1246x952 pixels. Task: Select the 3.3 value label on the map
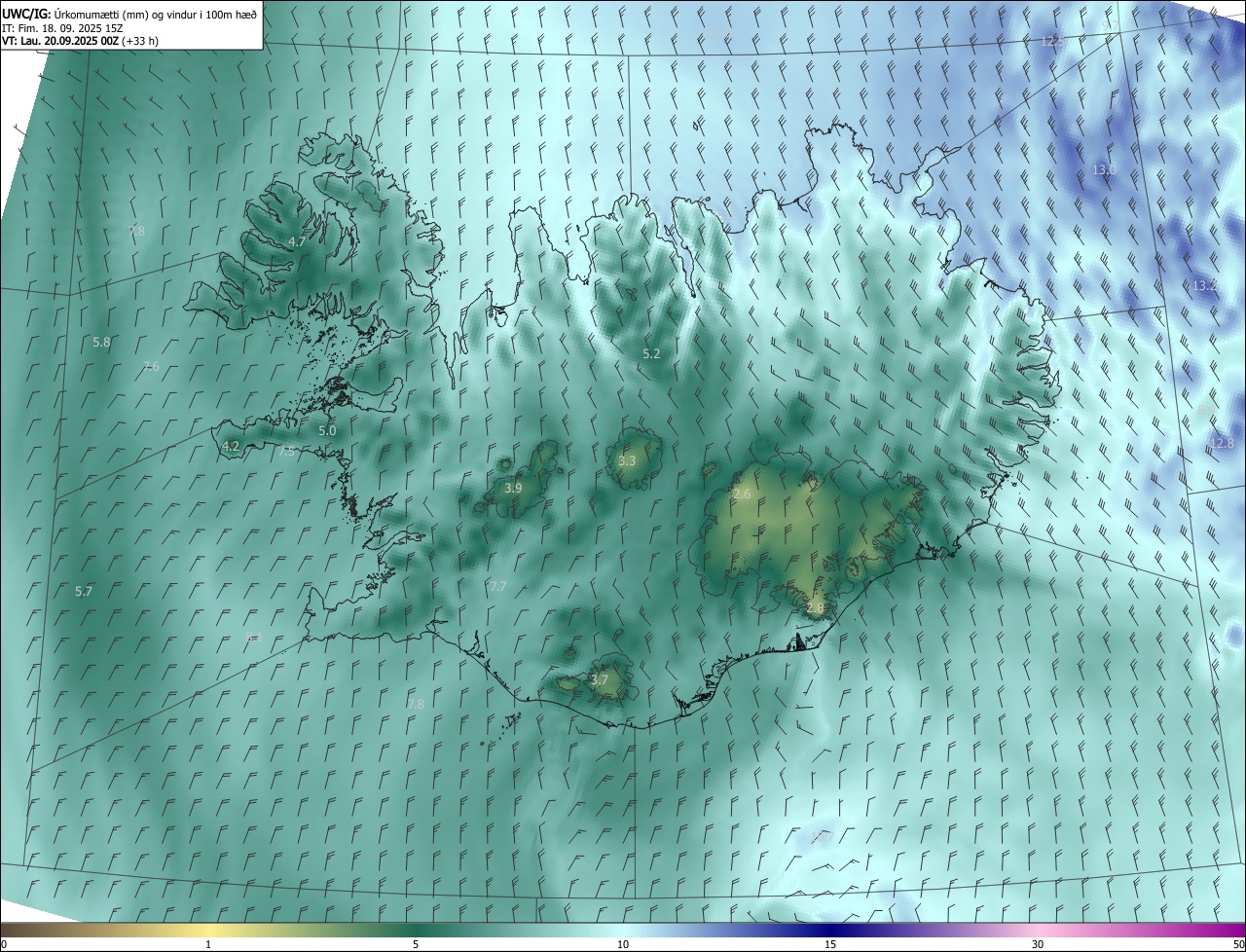click(627, 461)
